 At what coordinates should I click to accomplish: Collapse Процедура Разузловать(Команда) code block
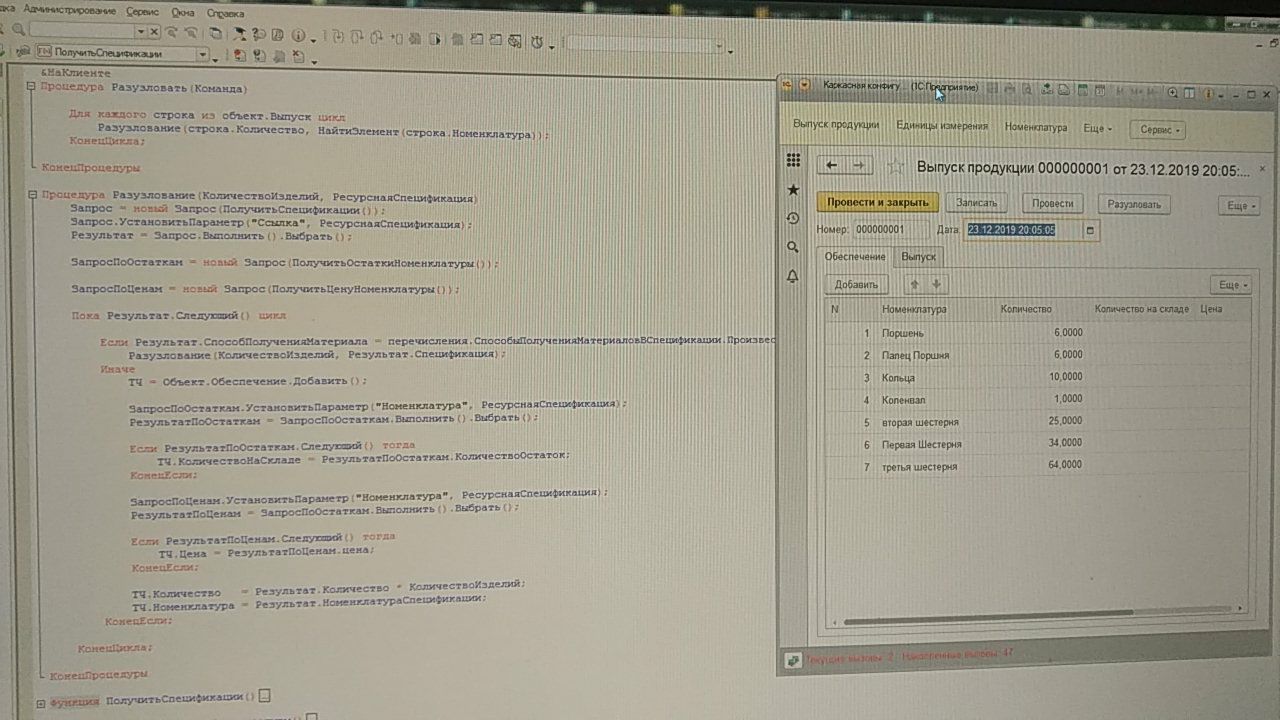(x=32, y=87)
